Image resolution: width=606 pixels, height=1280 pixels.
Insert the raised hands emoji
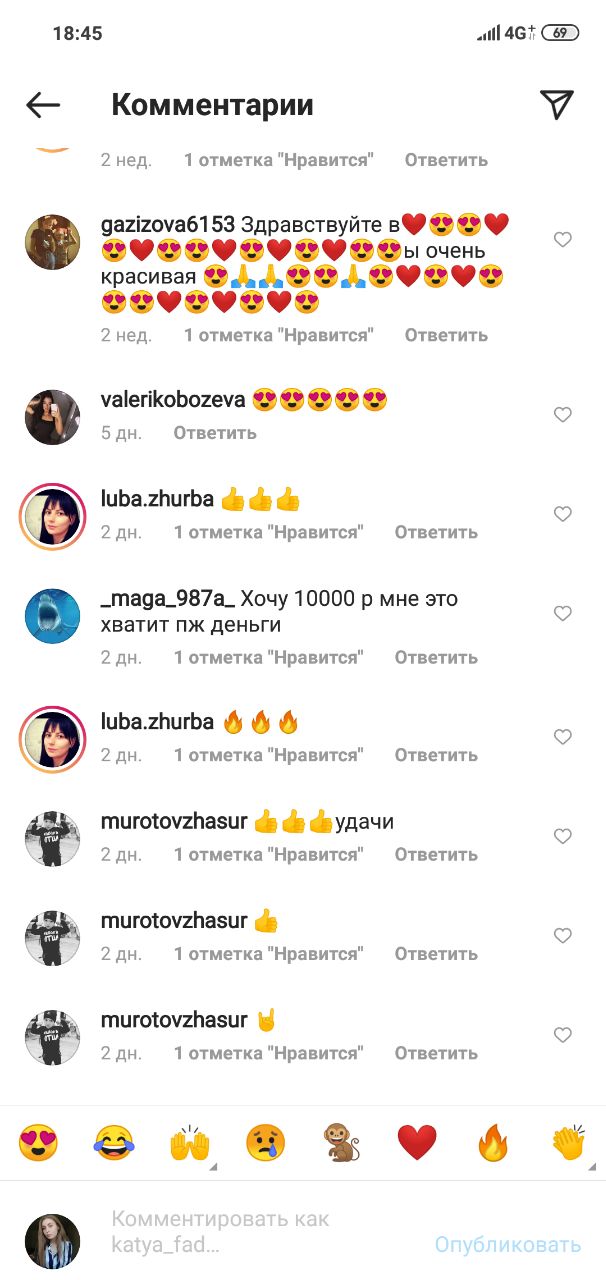coord(189,1142)
